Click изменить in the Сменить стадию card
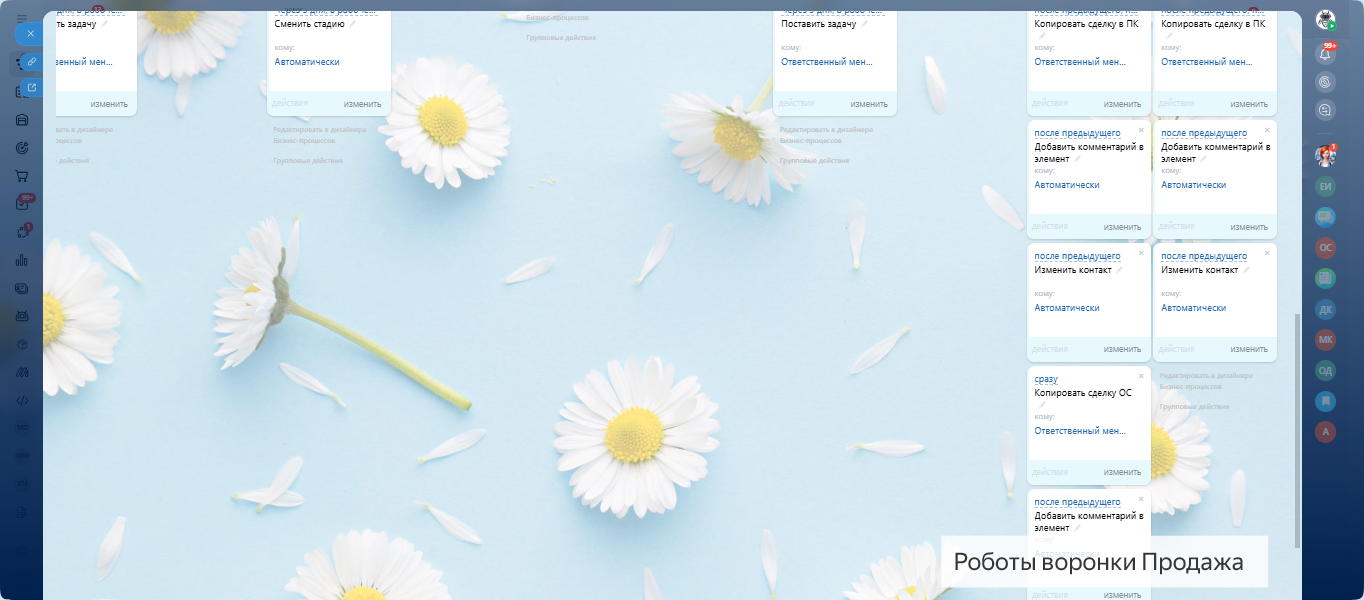 (363, 104)
